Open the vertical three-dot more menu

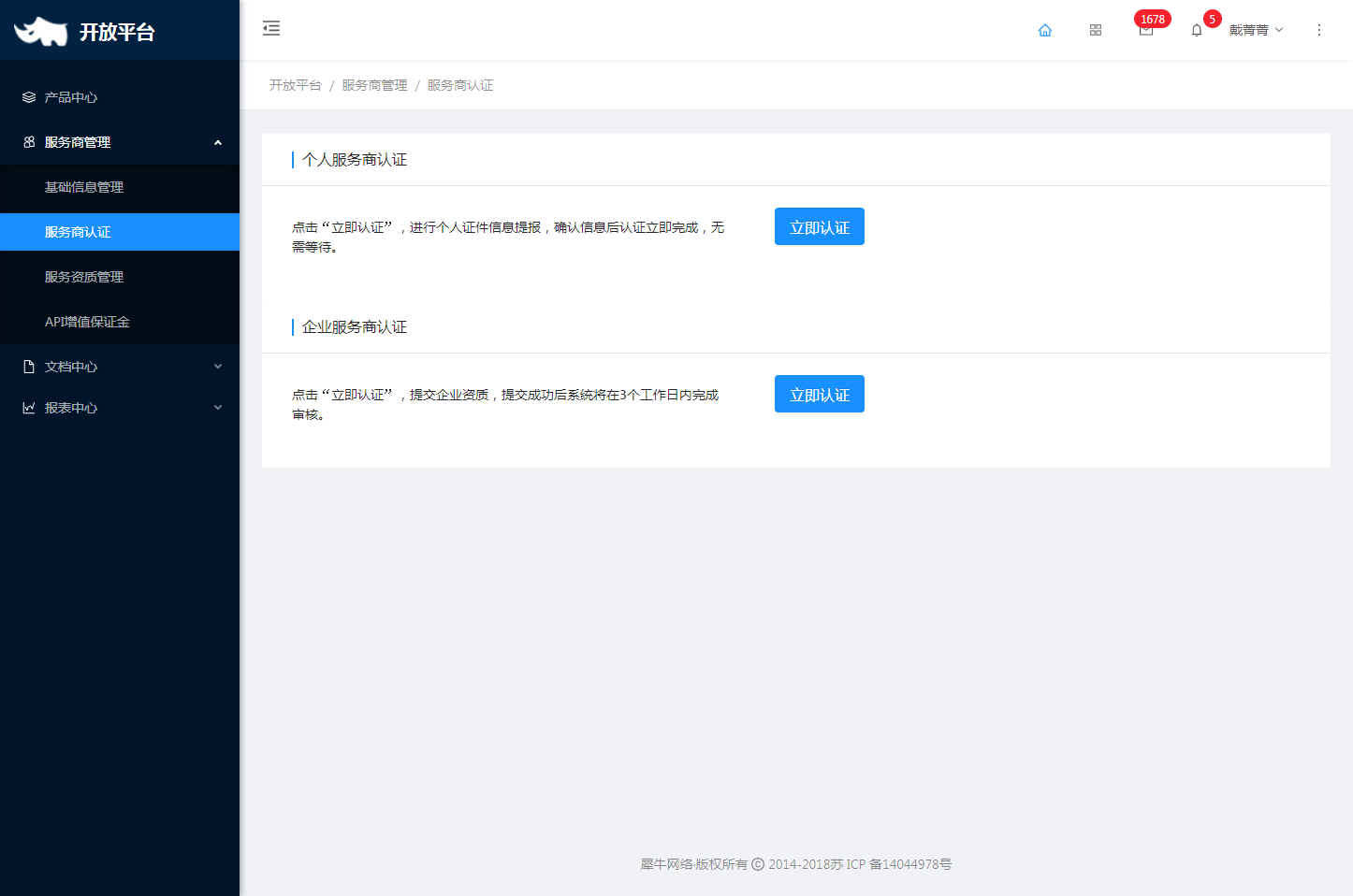click(1319, 30)
